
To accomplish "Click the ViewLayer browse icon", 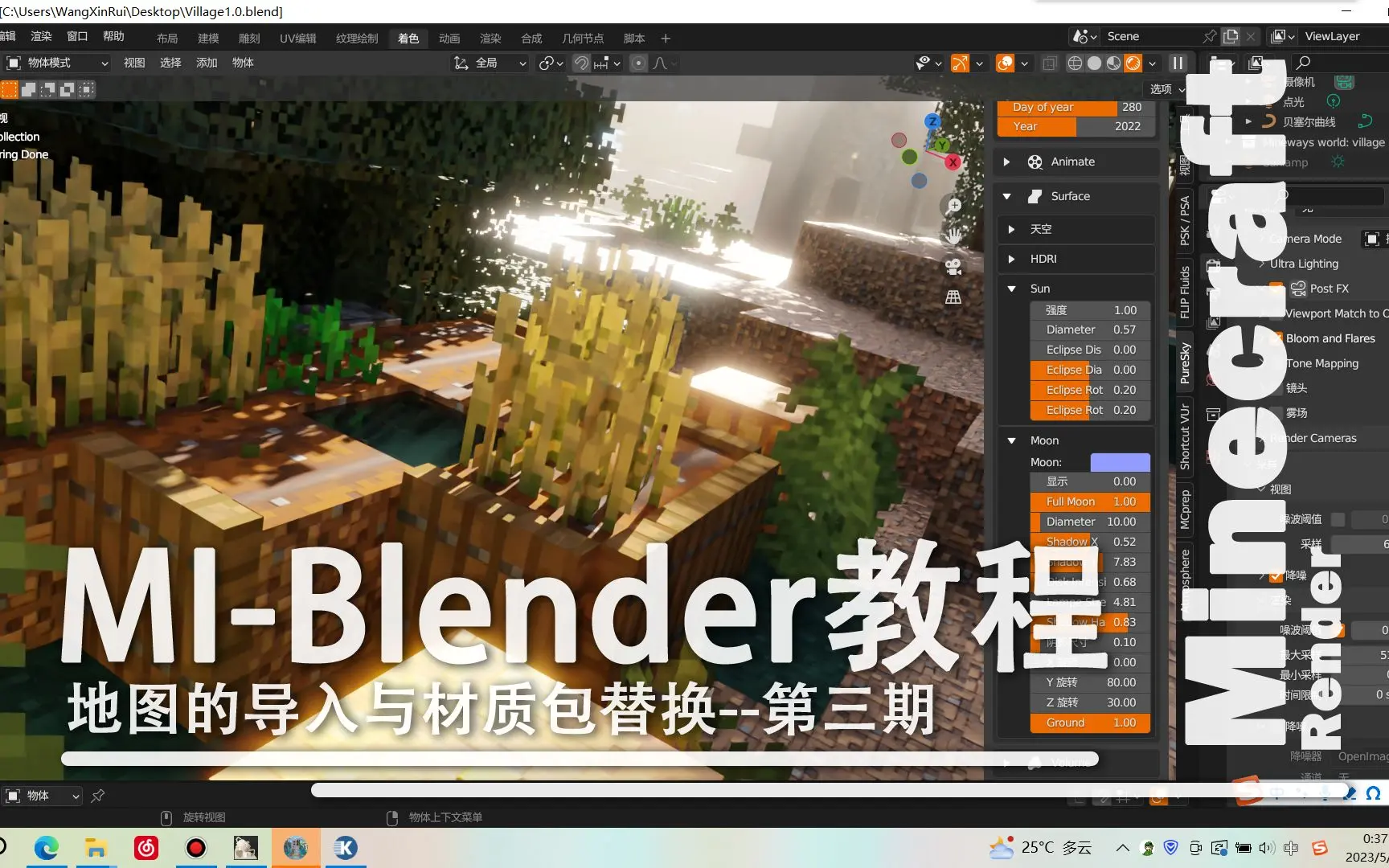I will tap(1283, 36).
